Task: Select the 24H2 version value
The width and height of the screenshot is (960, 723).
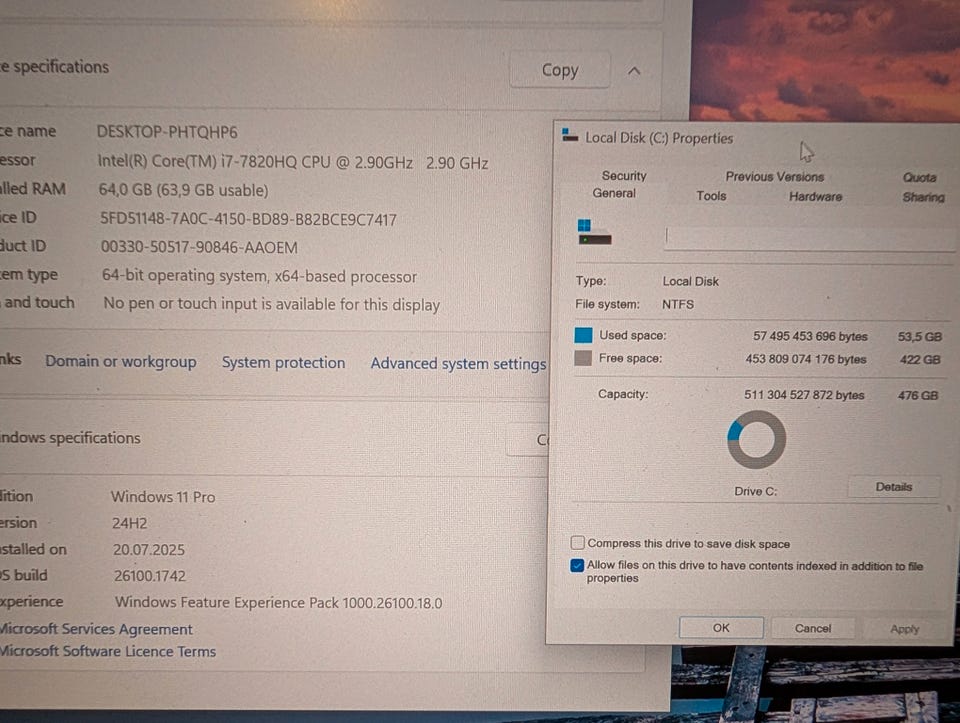Action: pyautogui.click(x=129, y=523)
